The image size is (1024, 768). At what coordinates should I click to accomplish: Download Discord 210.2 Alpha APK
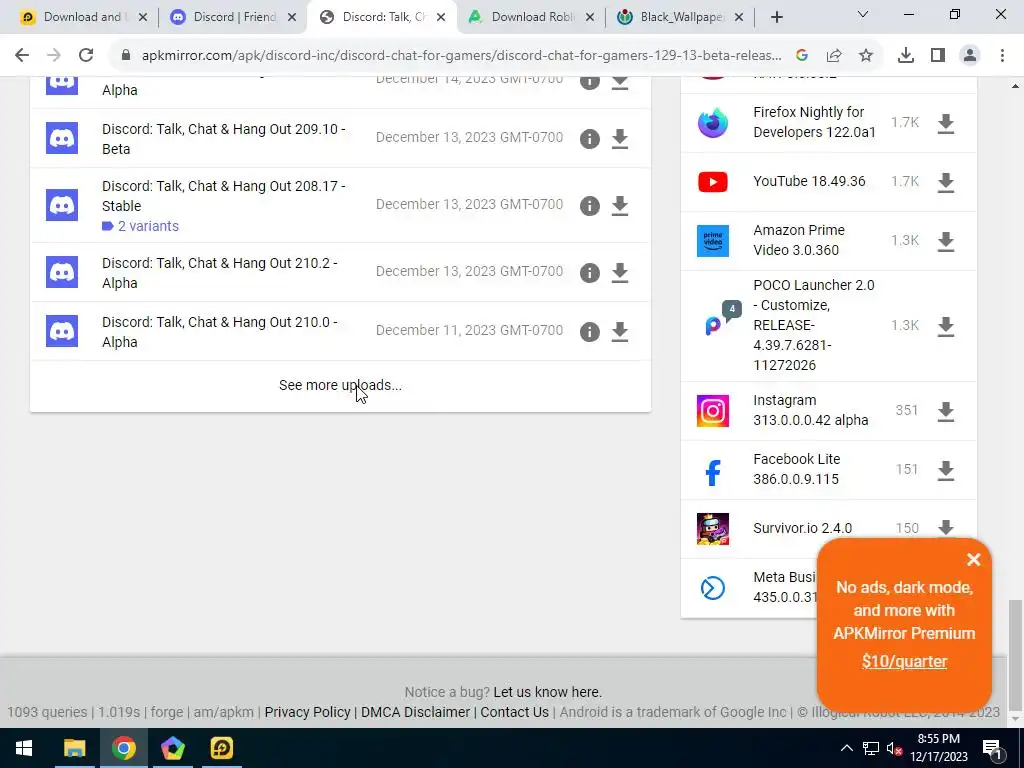tap(620, 273)
